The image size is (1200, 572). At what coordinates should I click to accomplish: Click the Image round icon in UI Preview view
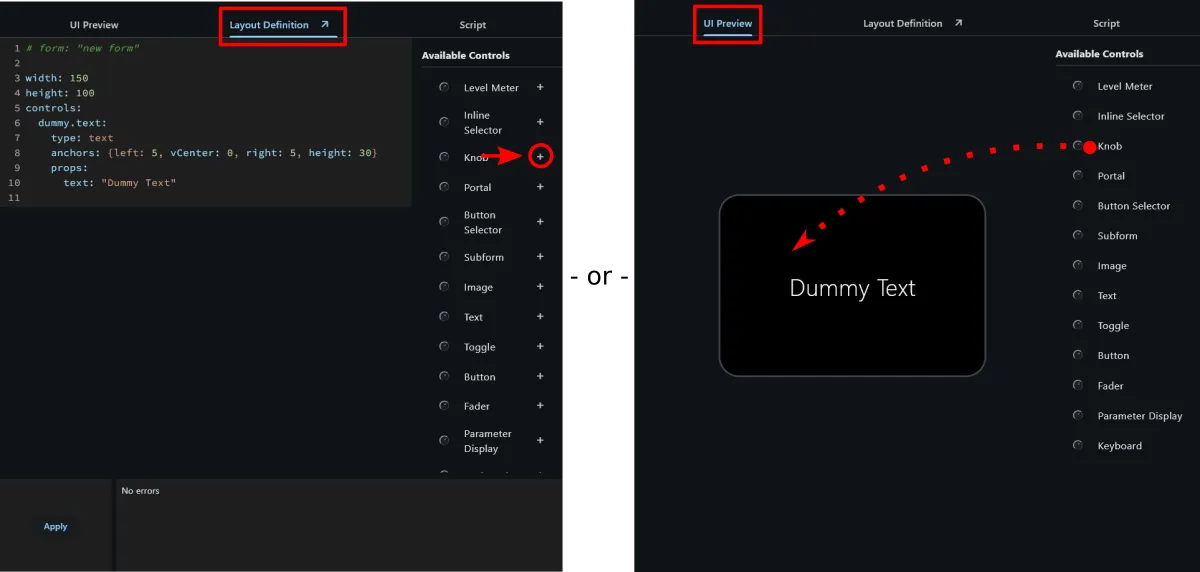pos(1078,266)
